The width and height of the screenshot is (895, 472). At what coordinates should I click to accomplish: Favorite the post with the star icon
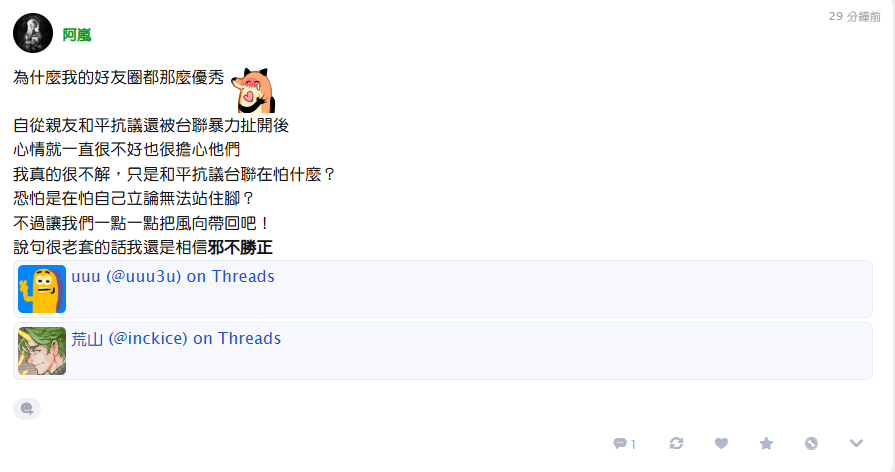[x=767, y=443]
